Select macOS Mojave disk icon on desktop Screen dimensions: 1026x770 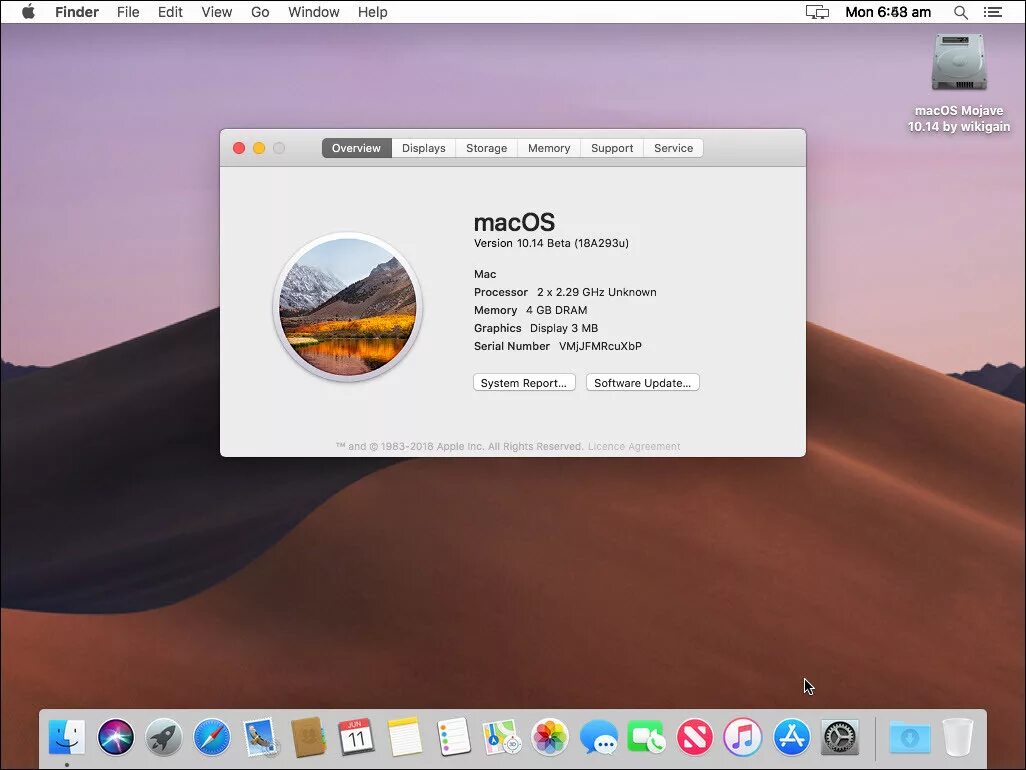[x=959, y=63]
